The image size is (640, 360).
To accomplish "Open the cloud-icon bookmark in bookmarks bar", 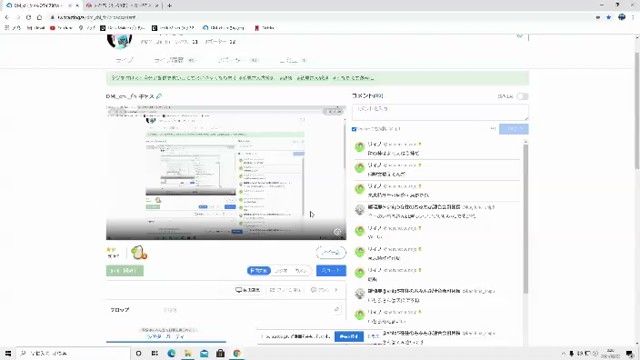I will click(x=224, y=28).
